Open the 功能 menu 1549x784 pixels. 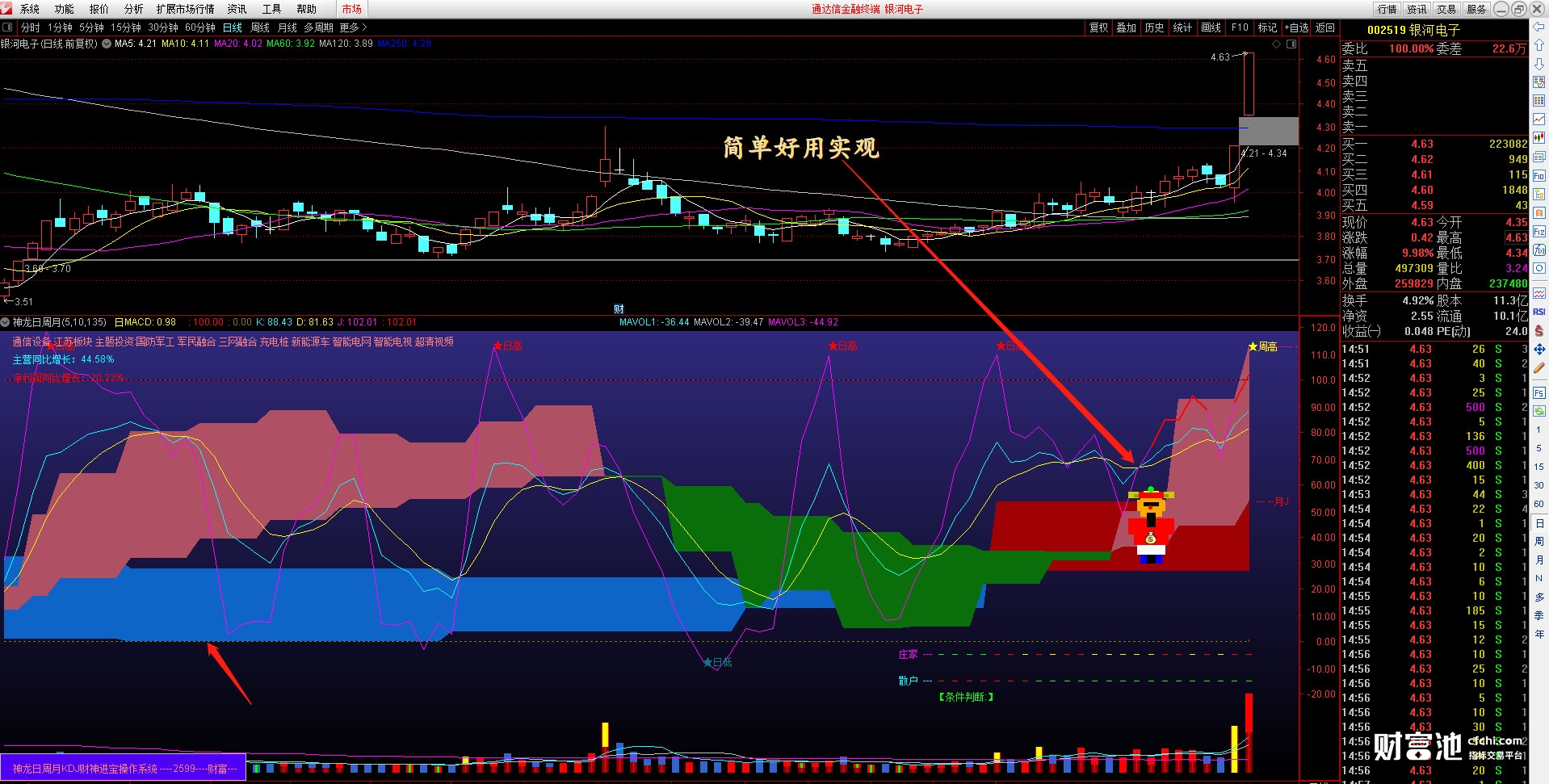coord(64,9)
